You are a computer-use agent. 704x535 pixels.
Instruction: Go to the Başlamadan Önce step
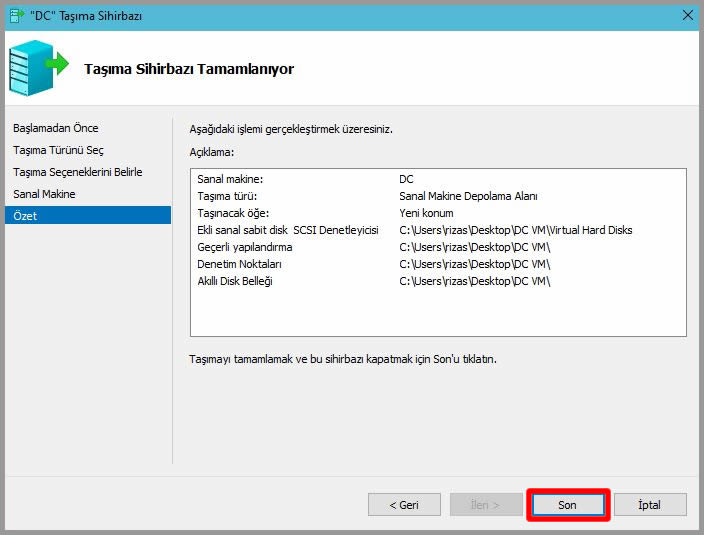[56, 128]
